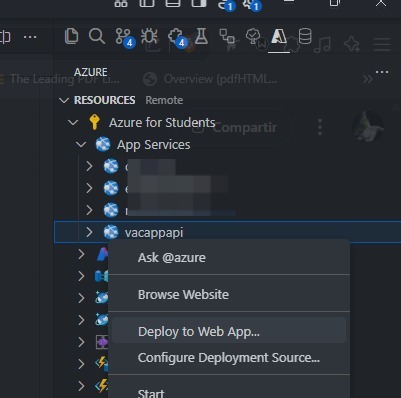Viewport: 401px width, 398px height.
Task: Open the Remote Explorer icon
Action: [x=227, y=36]
